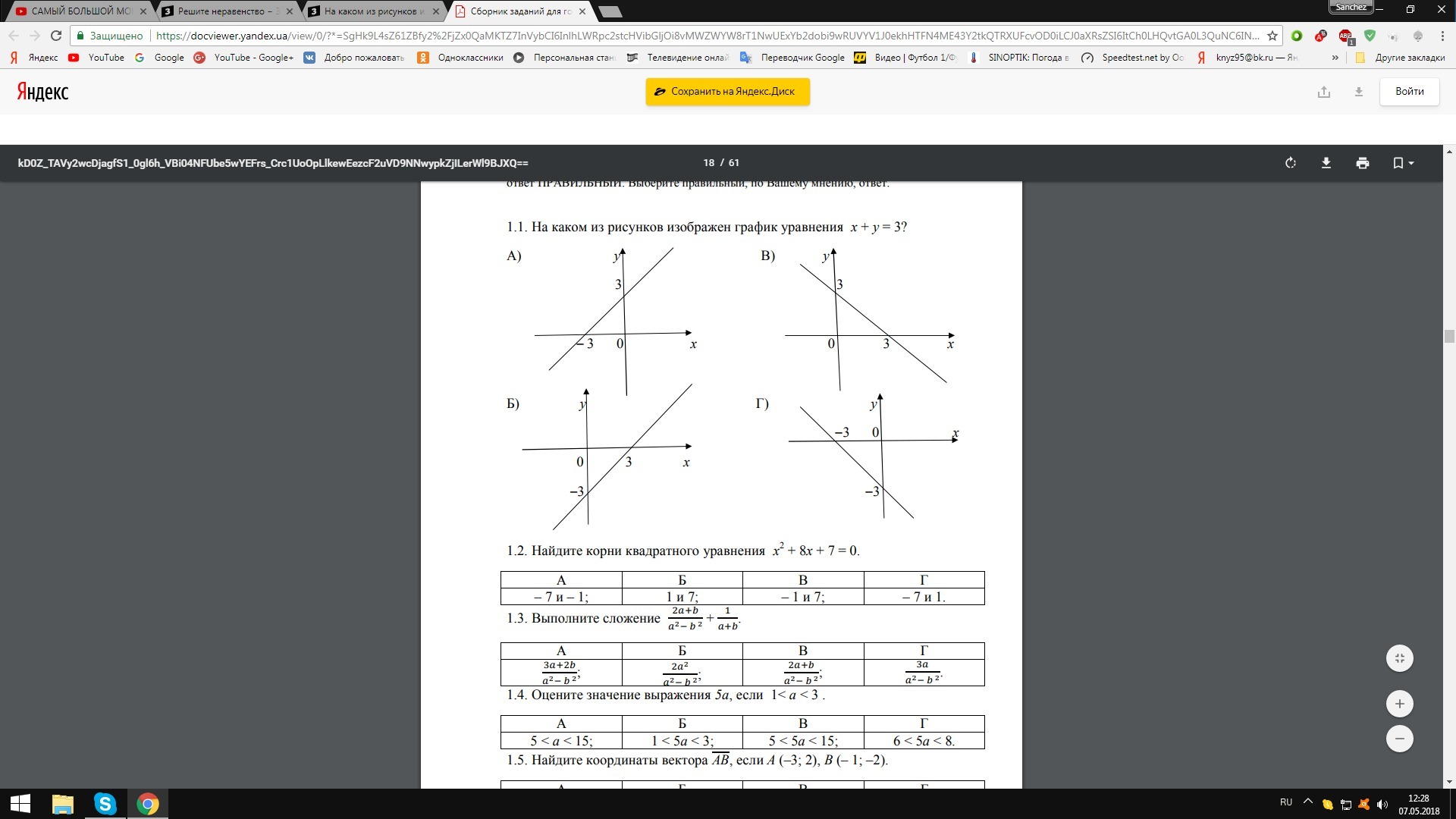Screen dimensions: 1456x819
Task: Open Adblock Plus extension showing badge 1
Action: coord(1344,36)
